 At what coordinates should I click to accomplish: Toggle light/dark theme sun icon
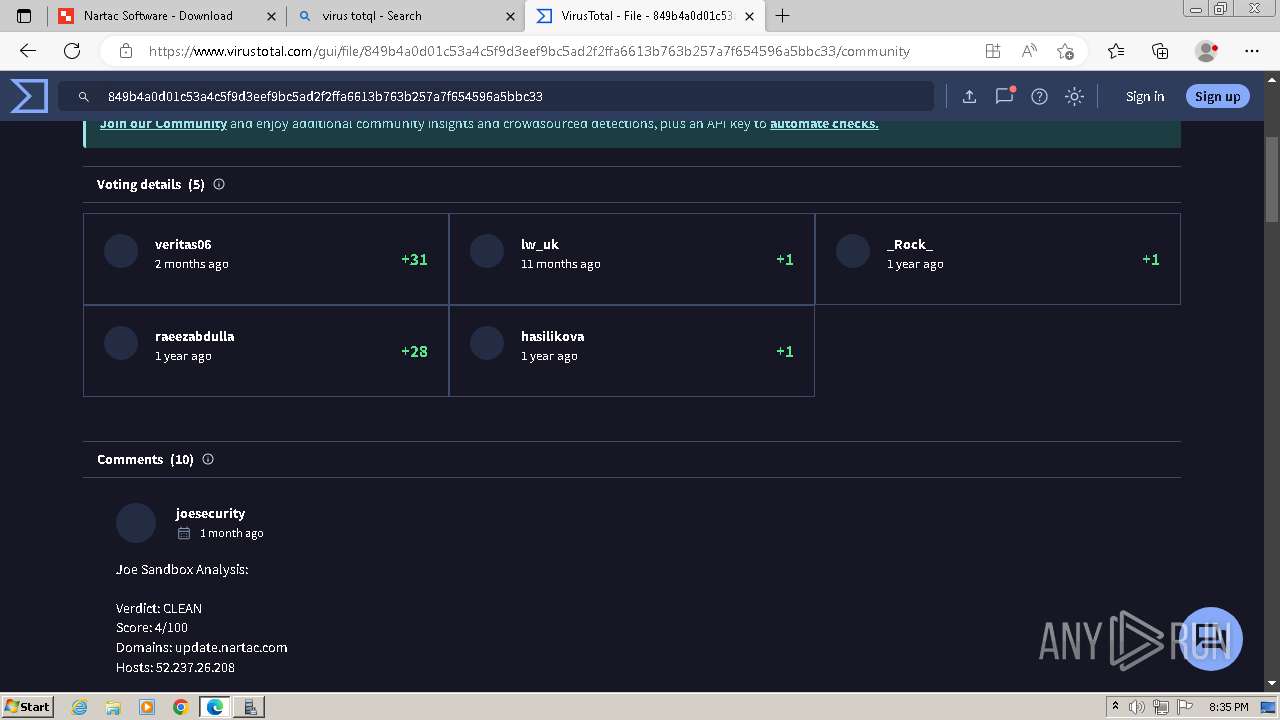[x=1074, y=96]
